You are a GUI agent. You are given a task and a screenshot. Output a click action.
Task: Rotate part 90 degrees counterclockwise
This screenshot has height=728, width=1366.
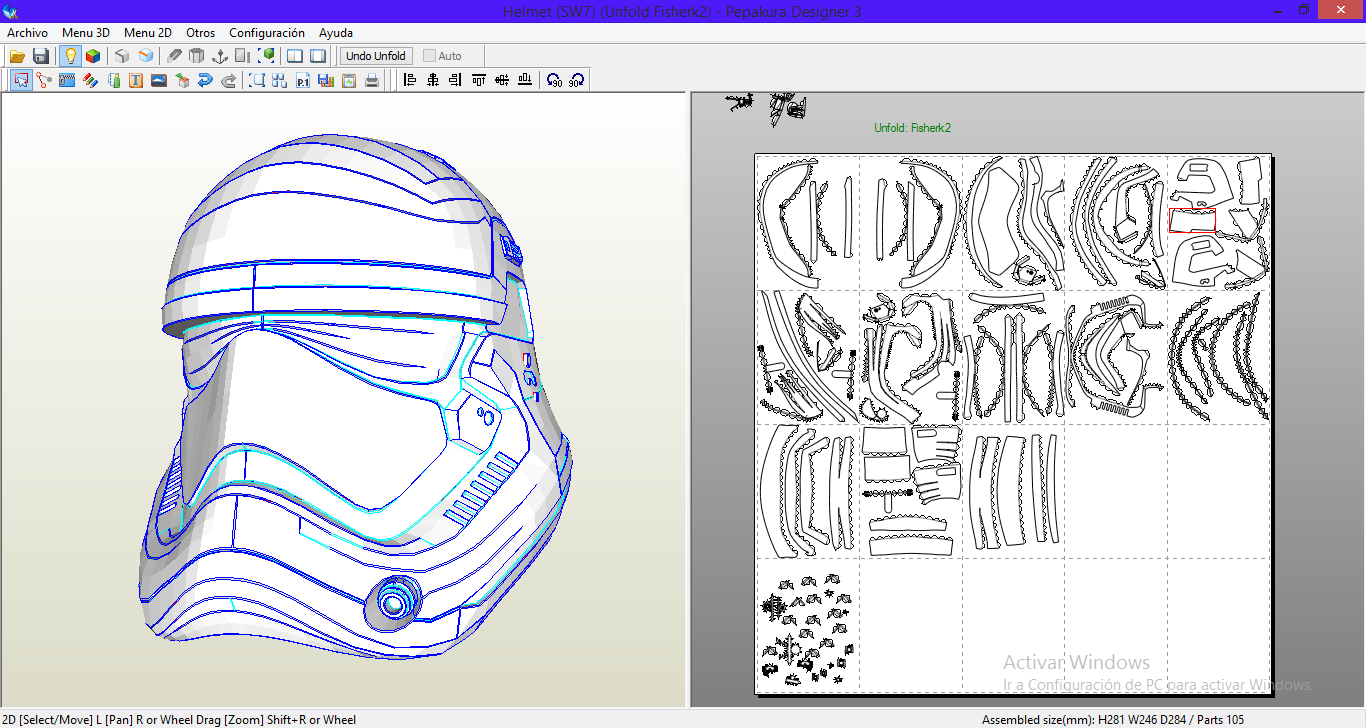pyautogui.click(x=554, y=81)
